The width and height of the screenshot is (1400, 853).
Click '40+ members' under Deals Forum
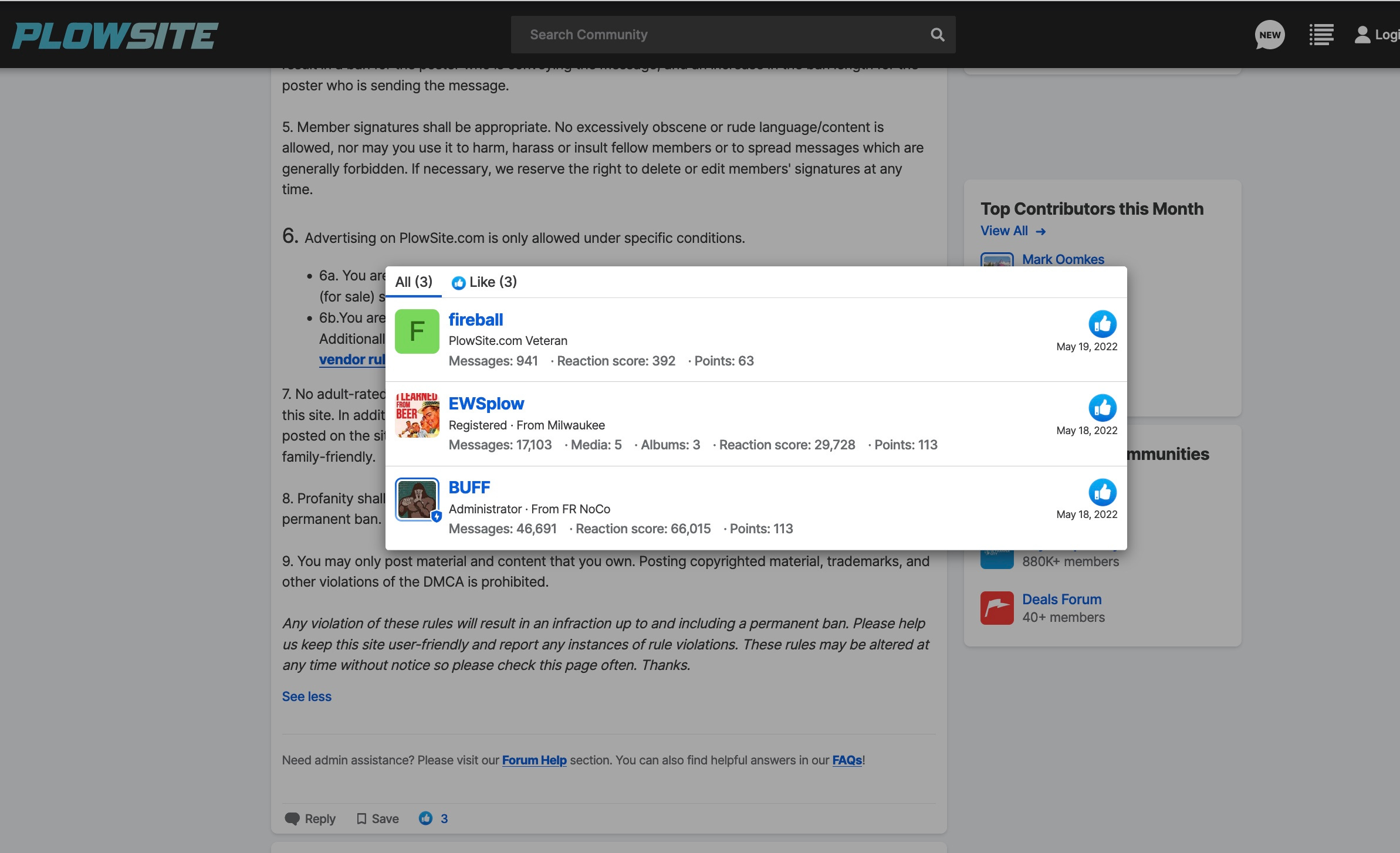pos(1063,617)
